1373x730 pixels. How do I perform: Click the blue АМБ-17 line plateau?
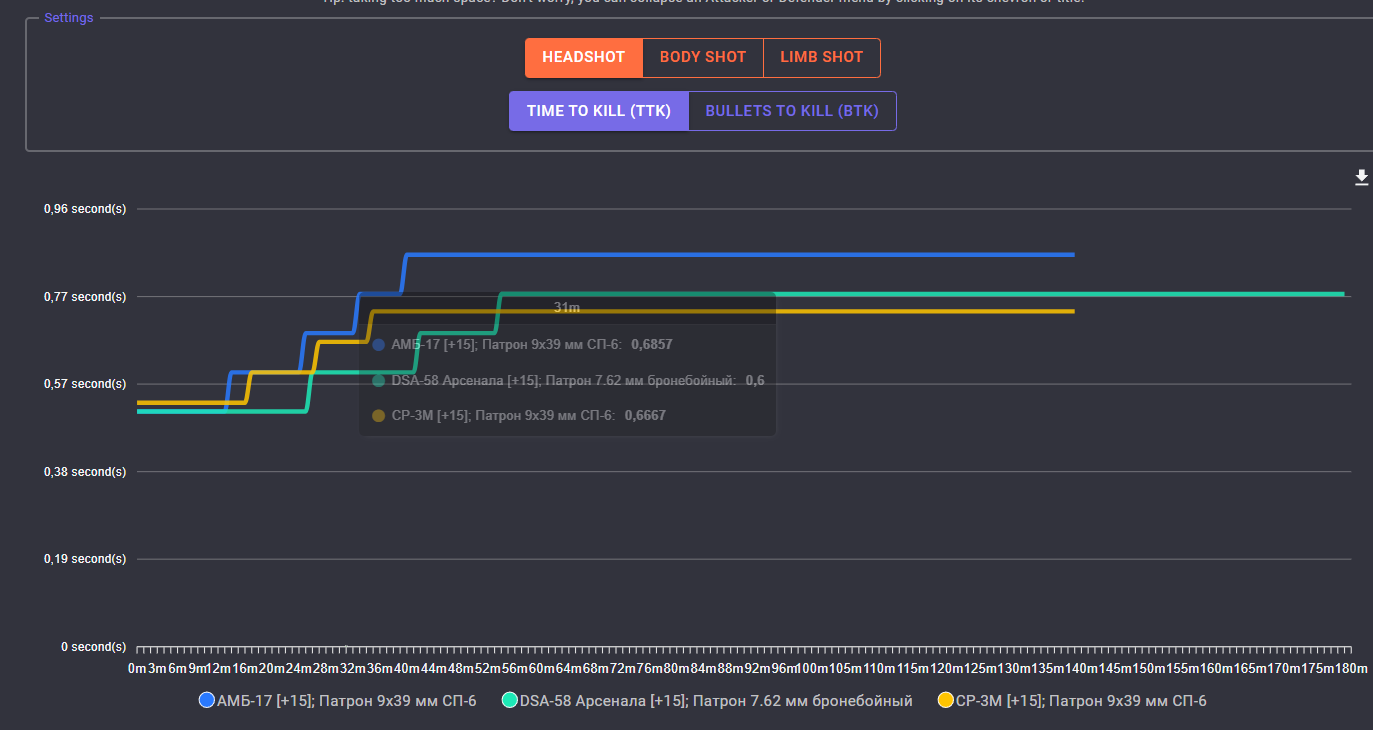[740, 255]
